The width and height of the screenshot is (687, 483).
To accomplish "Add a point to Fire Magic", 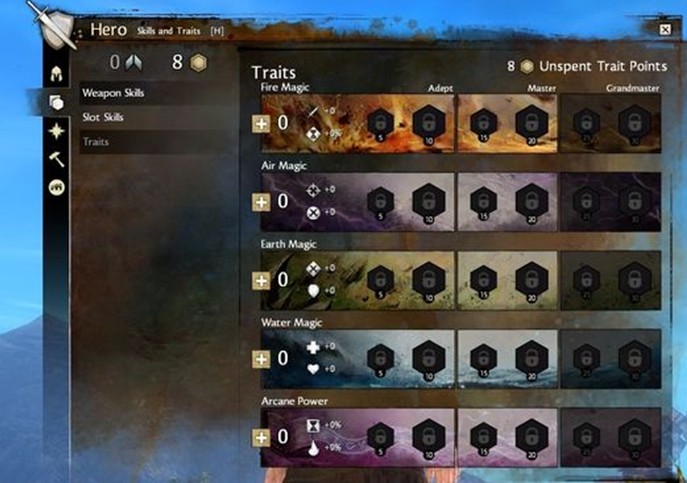I will [x=261, y=124].
